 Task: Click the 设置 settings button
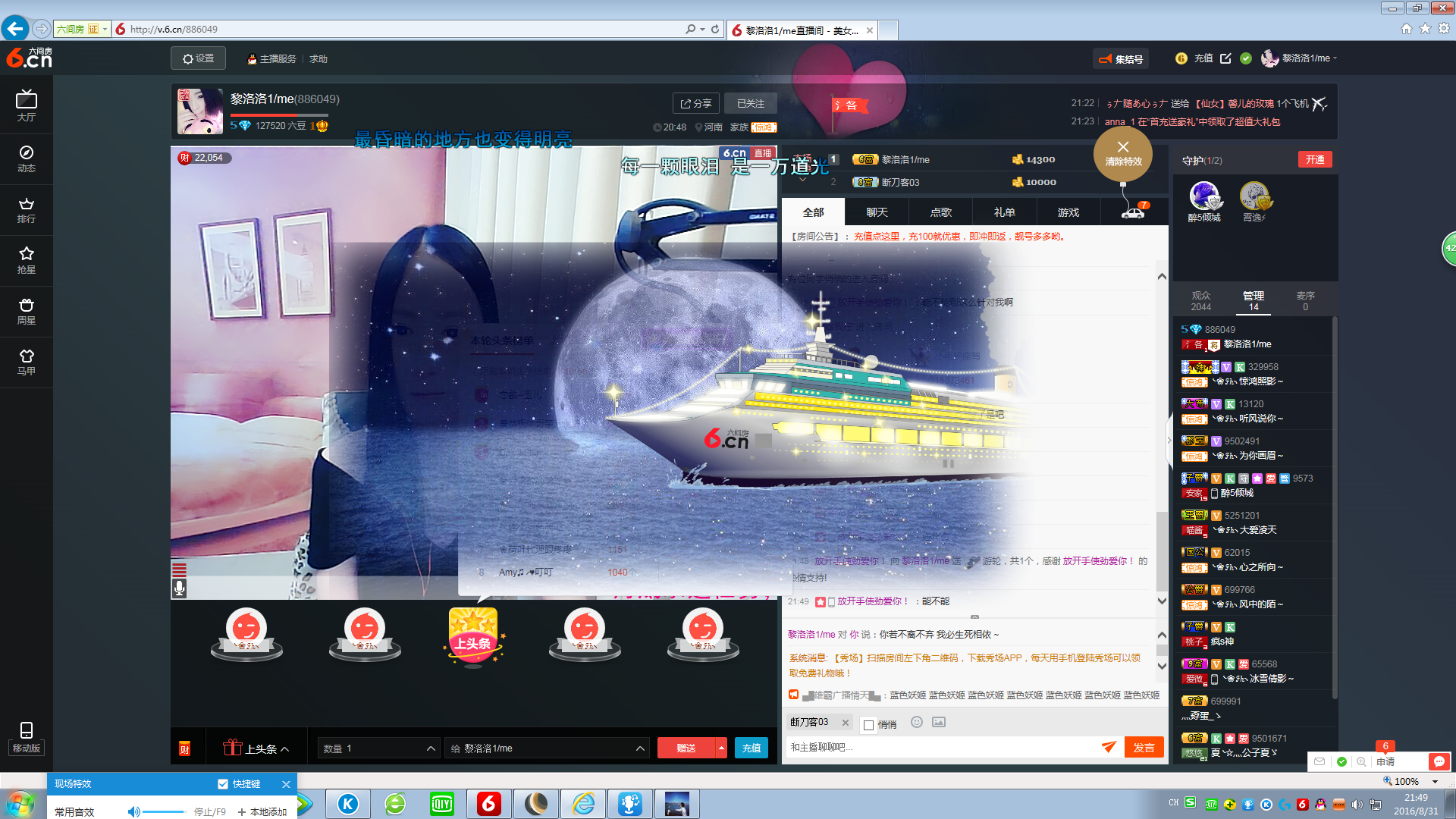coord(198,58)
